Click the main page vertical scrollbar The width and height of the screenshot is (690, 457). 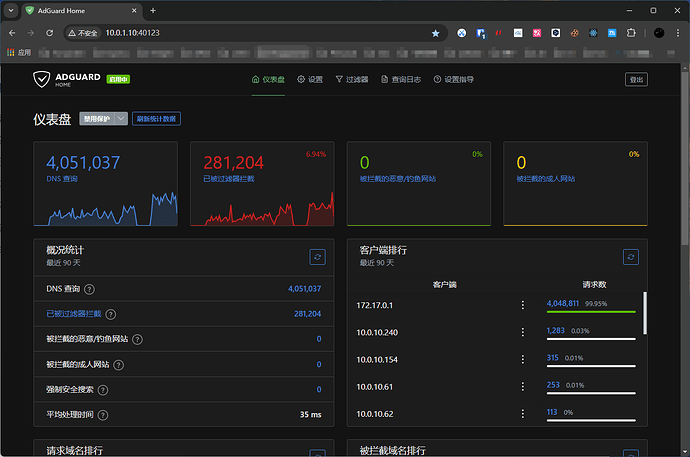tap(685, 158)
